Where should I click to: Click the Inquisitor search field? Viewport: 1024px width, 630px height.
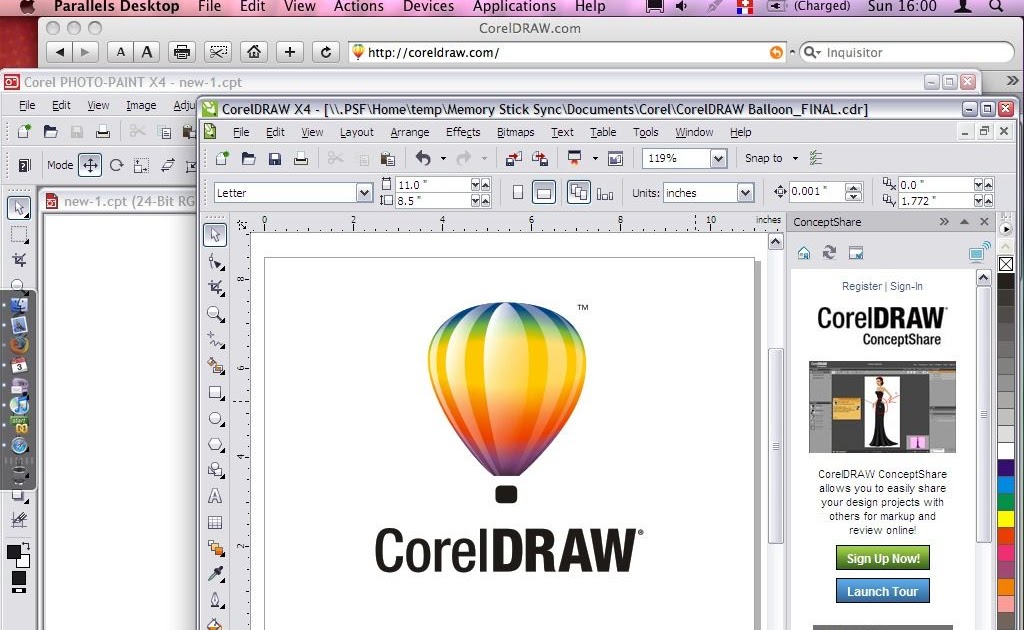click(x=906, y=52)
